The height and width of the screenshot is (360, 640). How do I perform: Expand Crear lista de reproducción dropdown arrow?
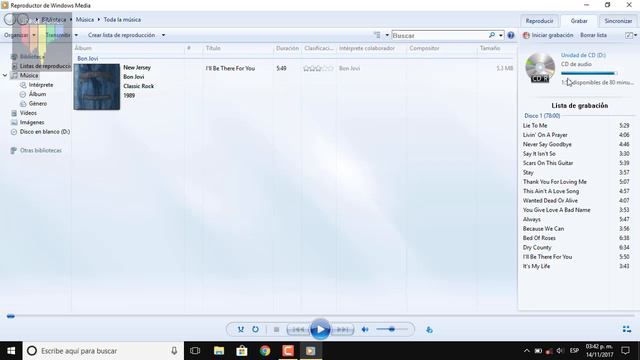point(163,36)
